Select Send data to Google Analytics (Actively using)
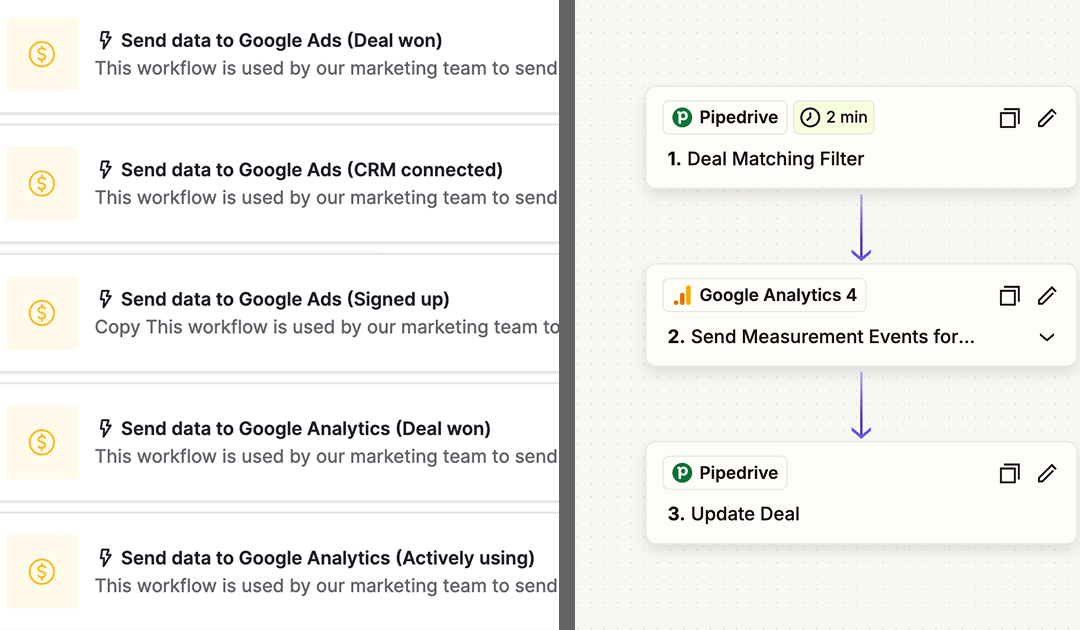The width and height of the screenshot is (1080, 630). 327,558
